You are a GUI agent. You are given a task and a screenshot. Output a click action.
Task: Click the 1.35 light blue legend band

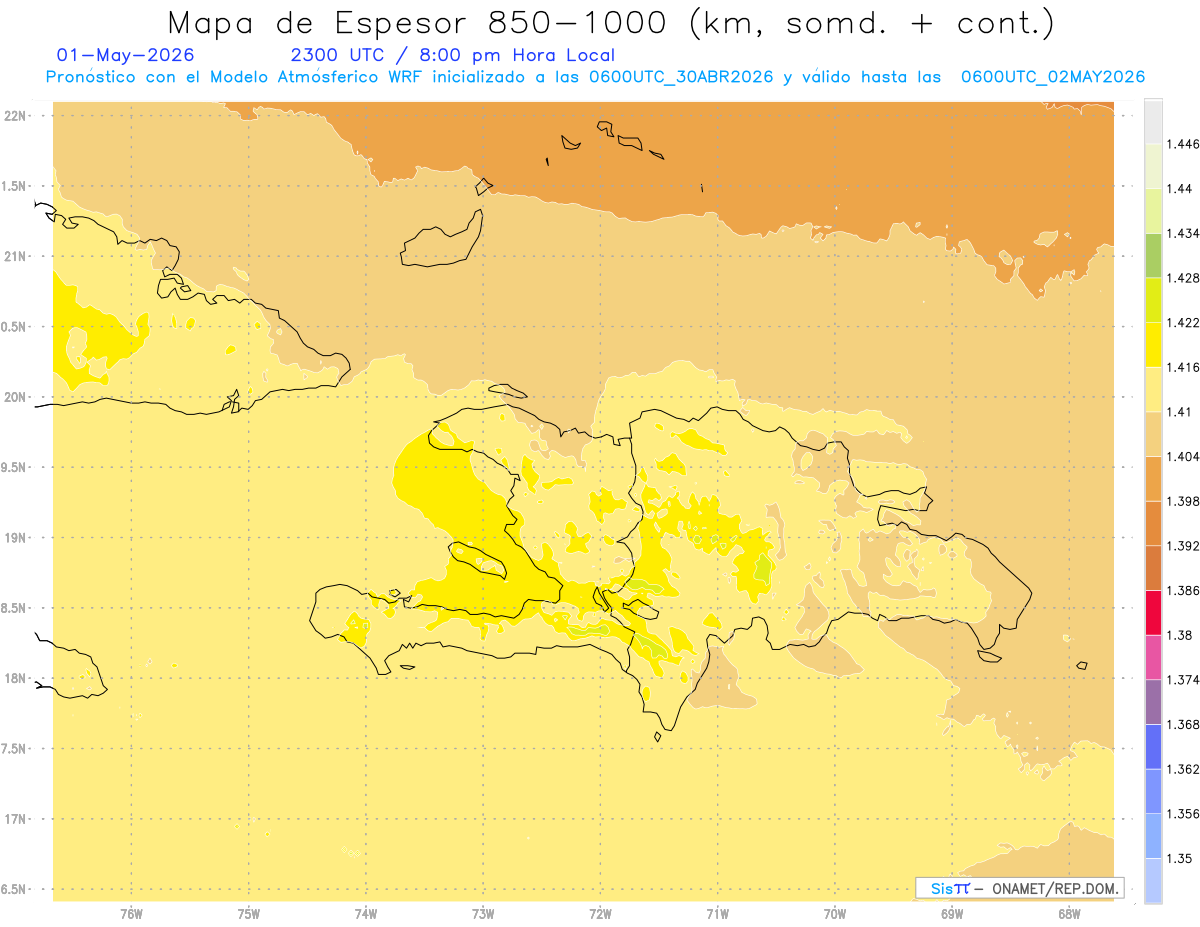1153,881
